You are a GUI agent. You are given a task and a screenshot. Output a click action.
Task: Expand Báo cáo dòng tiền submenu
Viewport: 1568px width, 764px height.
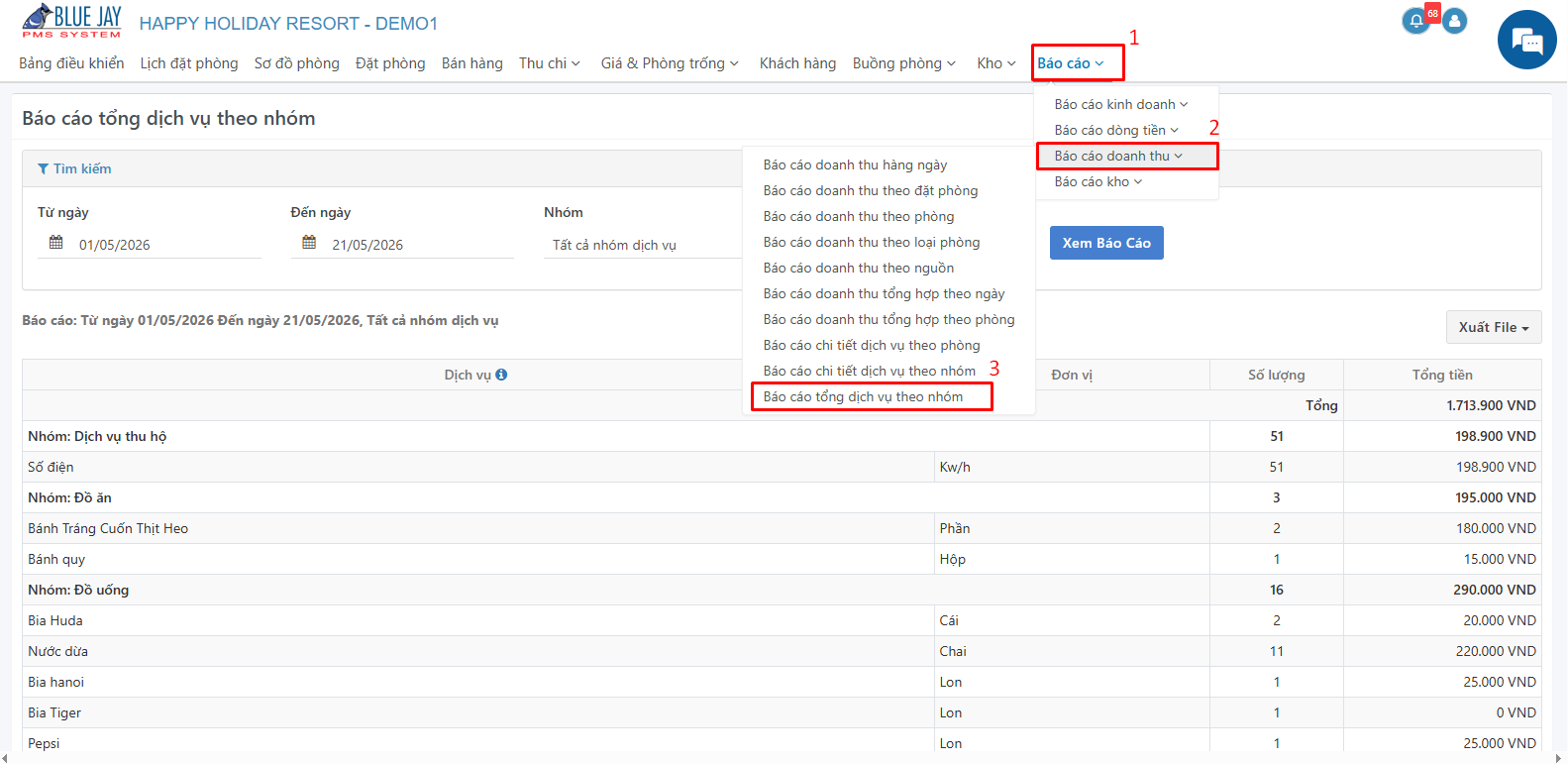[x=1116, y=130]
